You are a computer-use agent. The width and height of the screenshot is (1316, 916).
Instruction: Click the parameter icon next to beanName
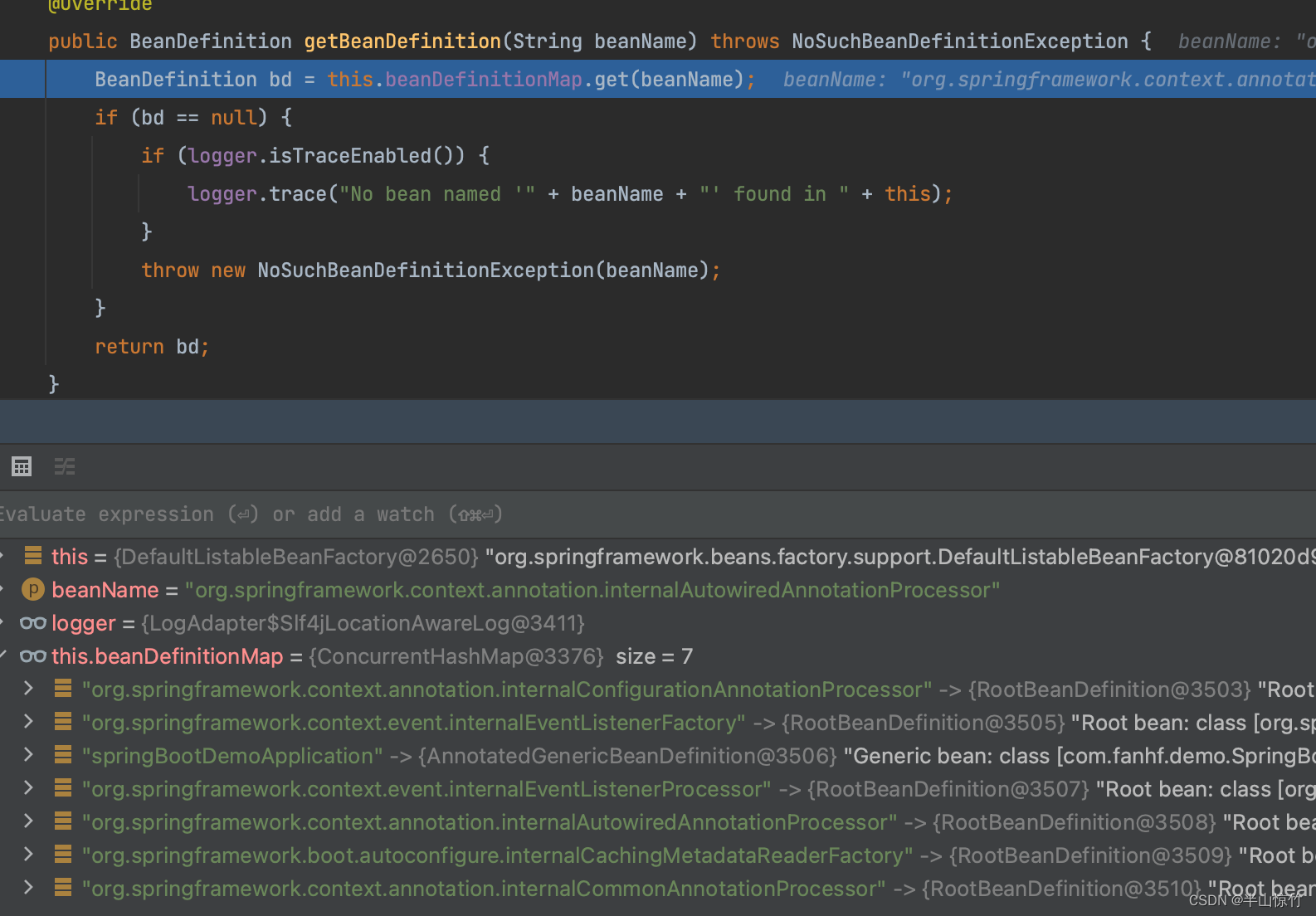(x=32, y=590)
